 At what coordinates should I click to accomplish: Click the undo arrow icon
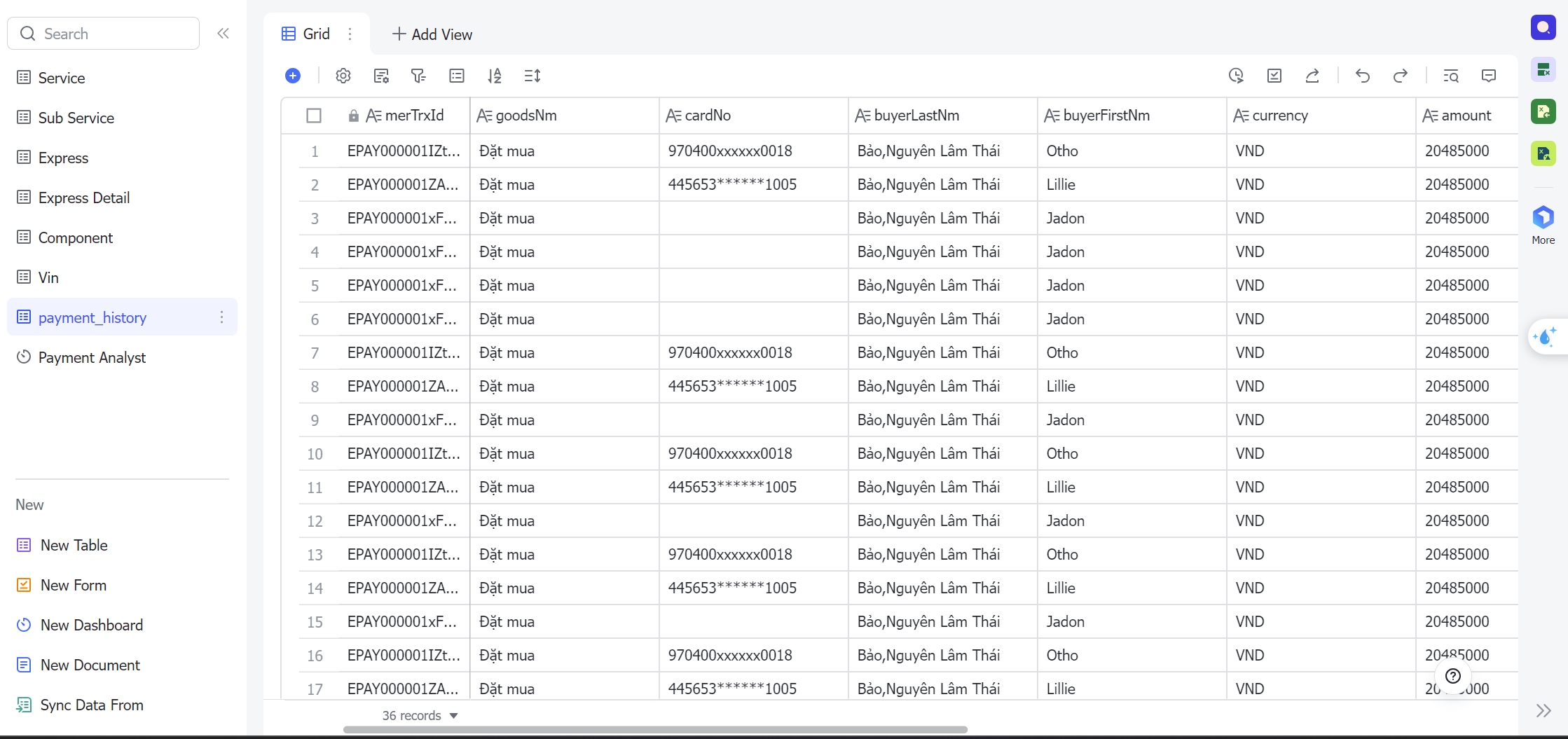pos(1362,76)
